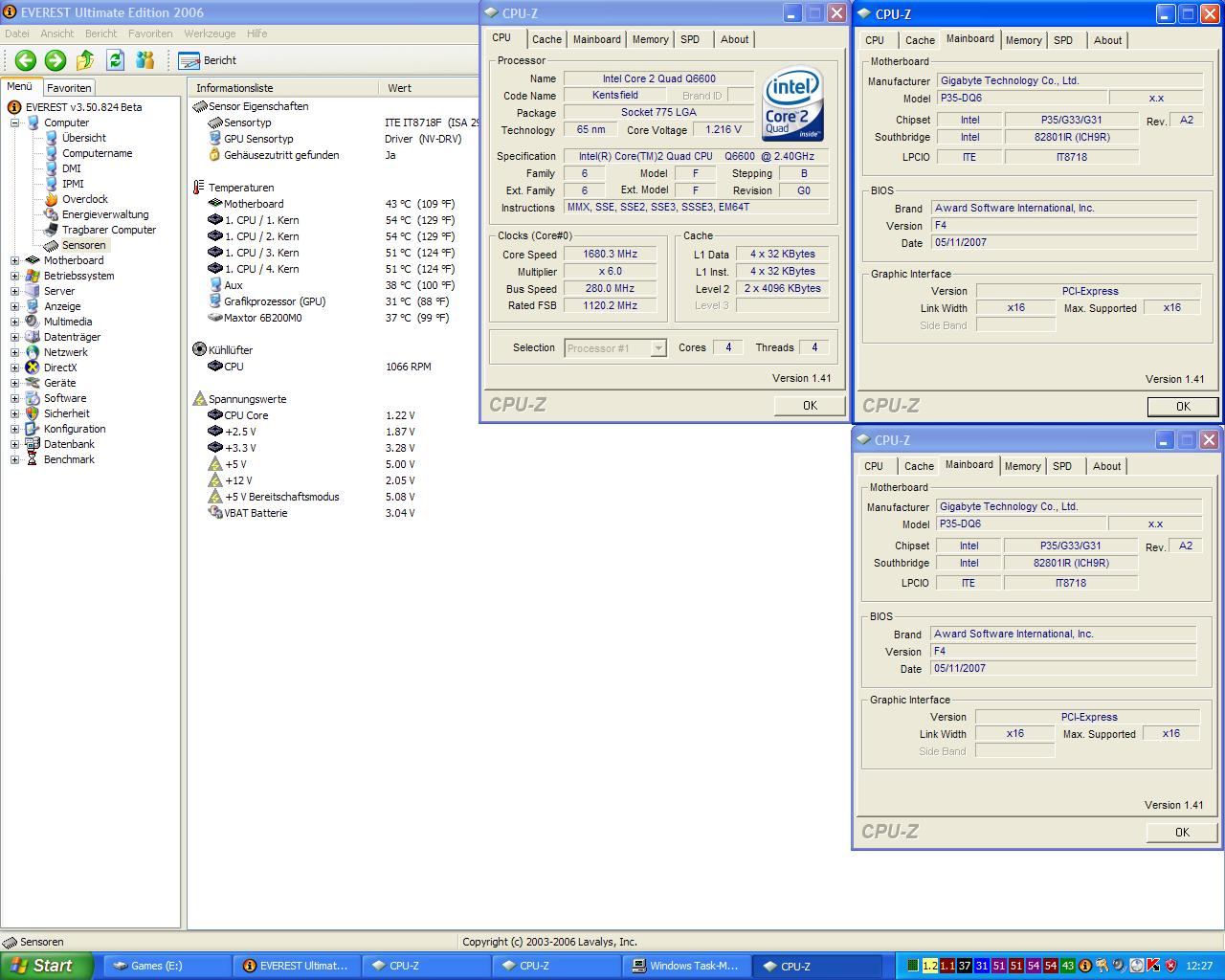
Task: Click the Geräte icon in tree
Action: [33, 383]
